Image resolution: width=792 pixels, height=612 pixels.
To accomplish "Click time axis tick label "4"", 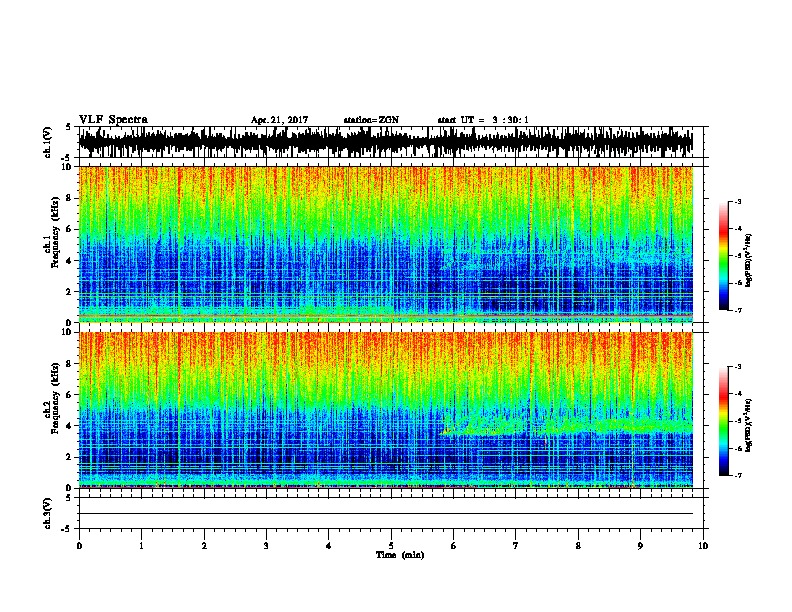I will tap(329, 546).
